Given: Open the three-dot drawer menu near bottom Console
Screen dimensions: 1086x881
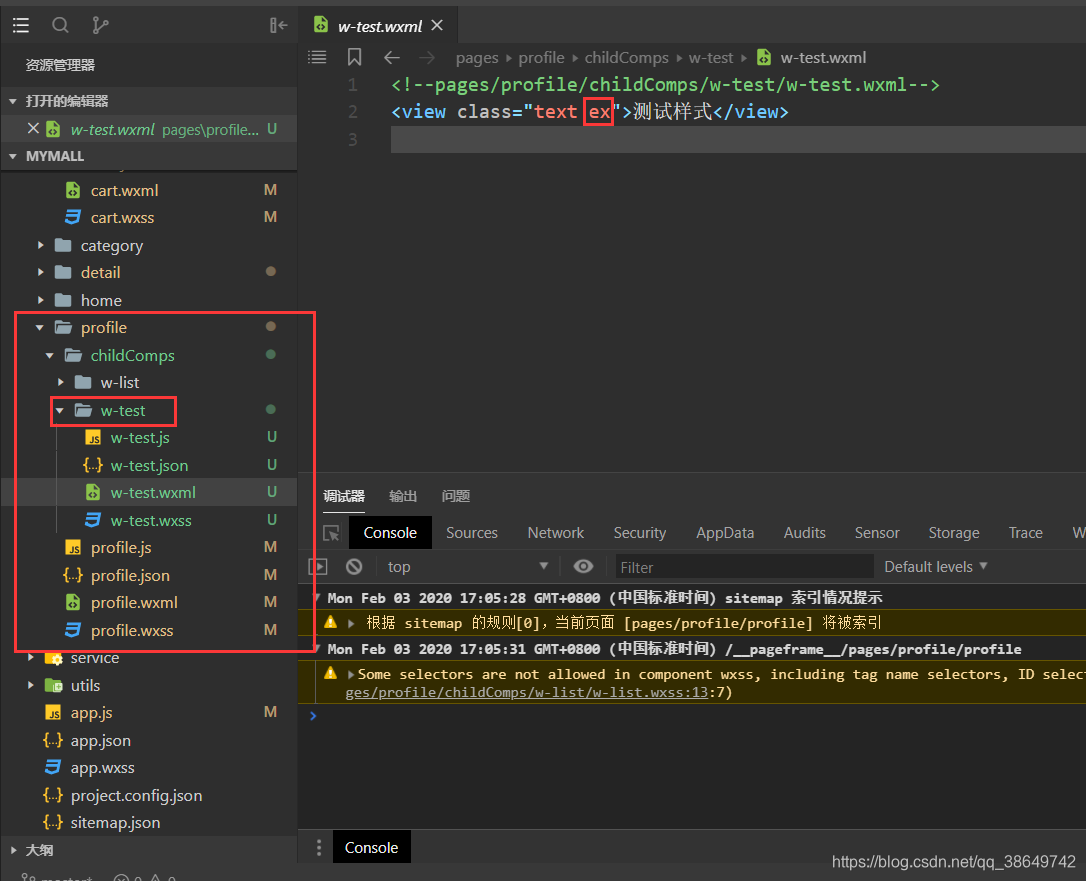Looking at the screenshot, I should pos(319,847).
